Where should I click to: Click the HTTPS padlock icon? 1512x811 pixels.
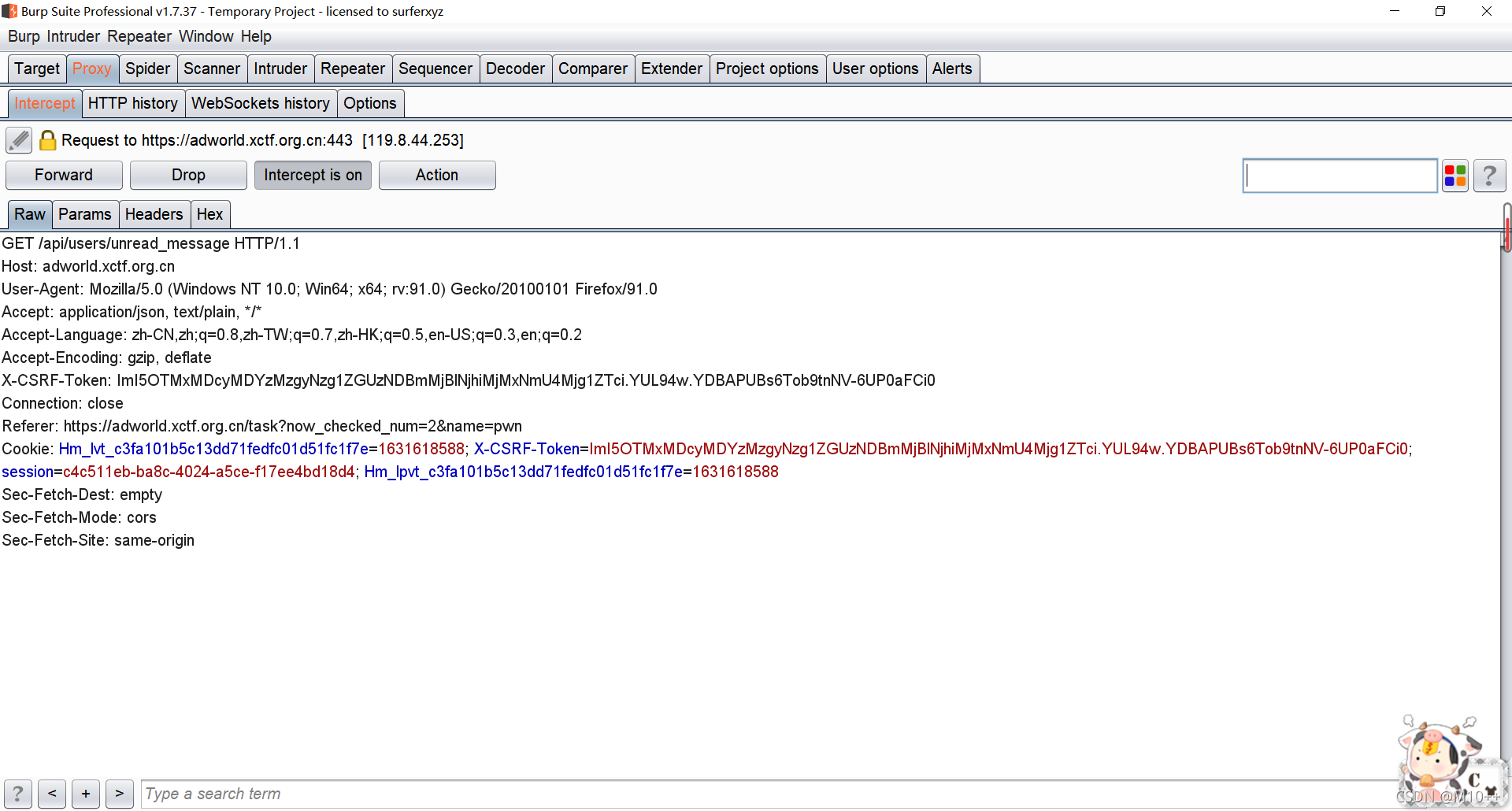47,140
